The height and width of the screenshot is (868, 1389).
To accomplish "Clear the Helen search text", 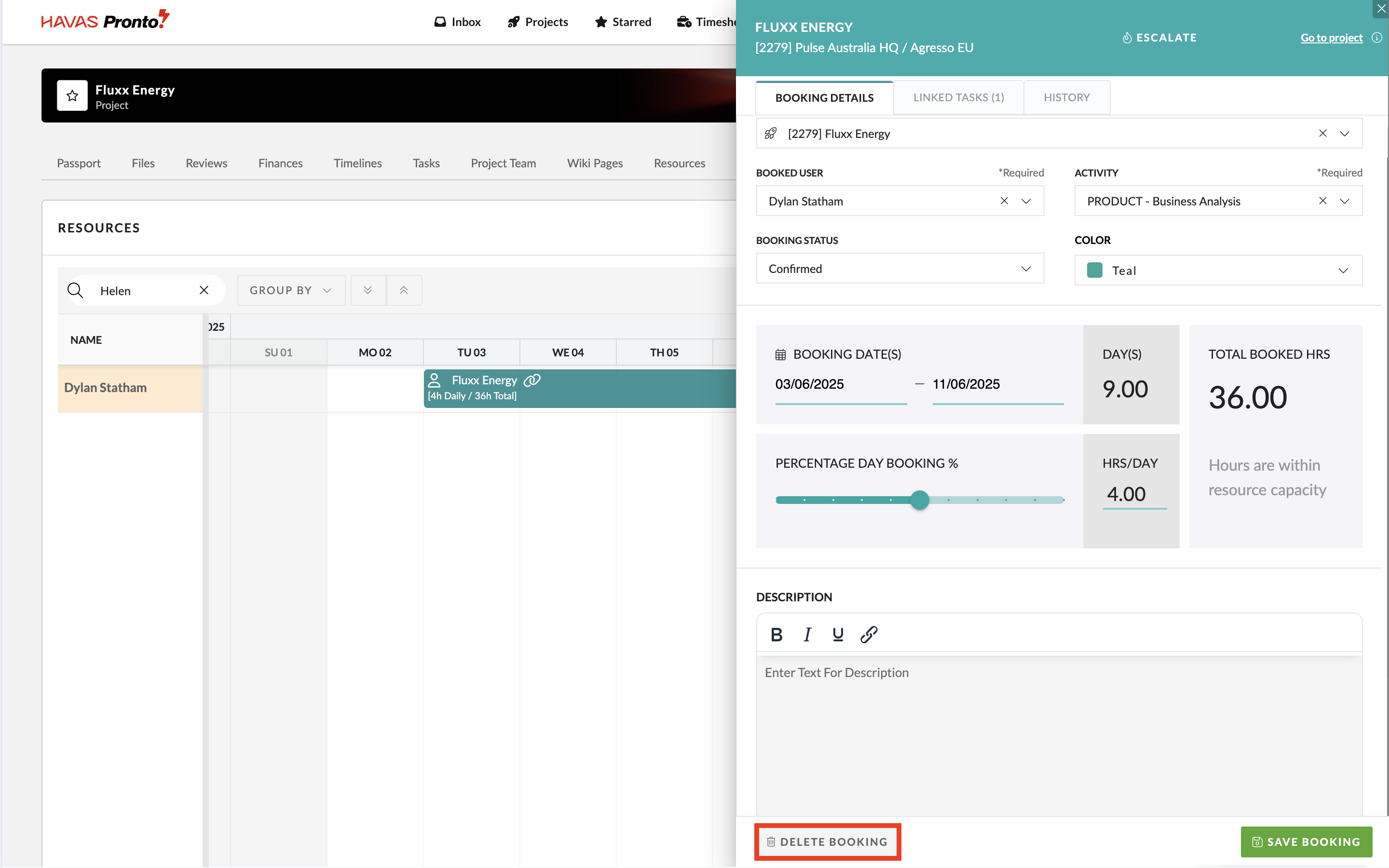I will click(x=204, y=290).
